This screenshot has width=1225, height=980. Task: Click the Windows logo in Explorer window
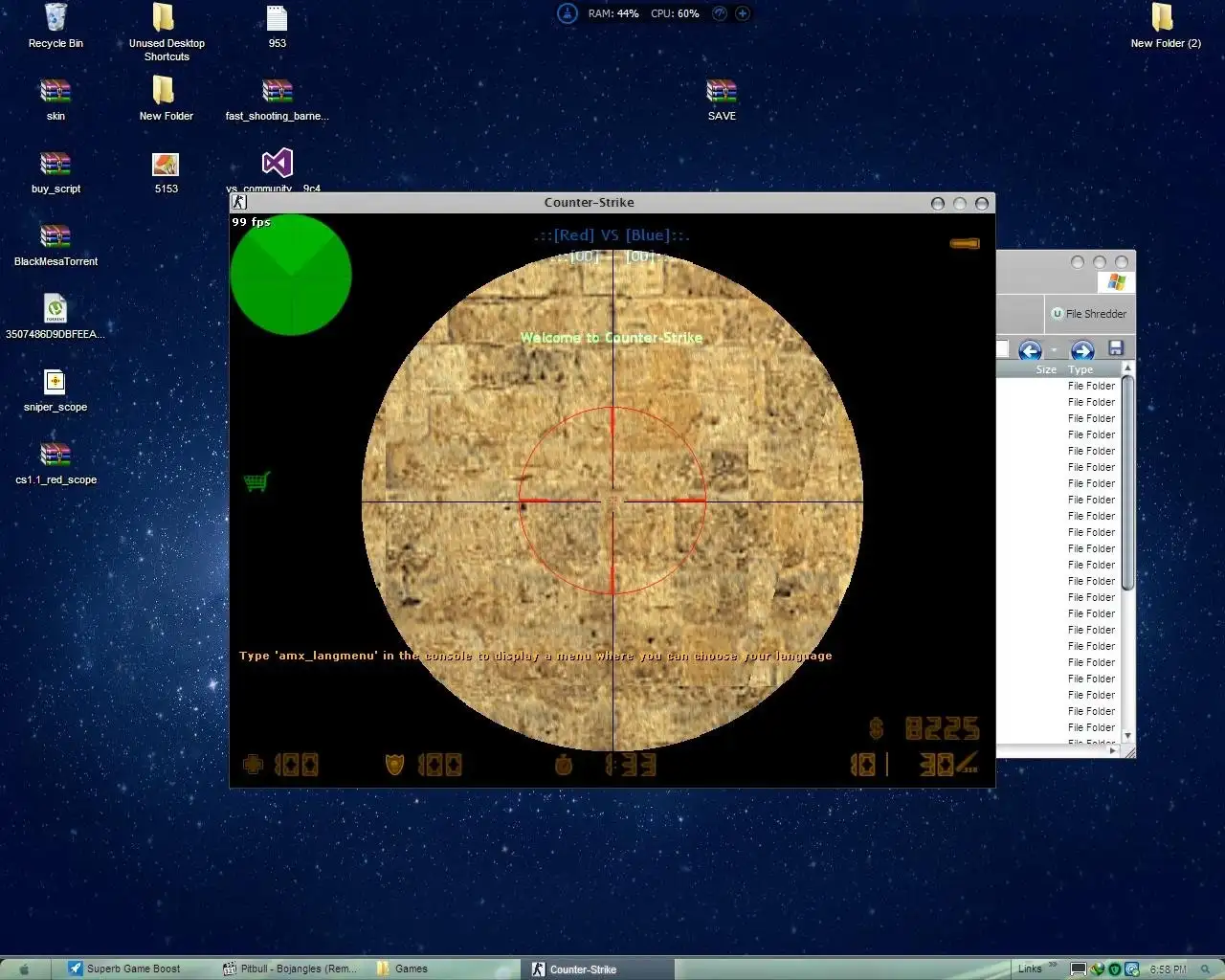point(1117,281)
